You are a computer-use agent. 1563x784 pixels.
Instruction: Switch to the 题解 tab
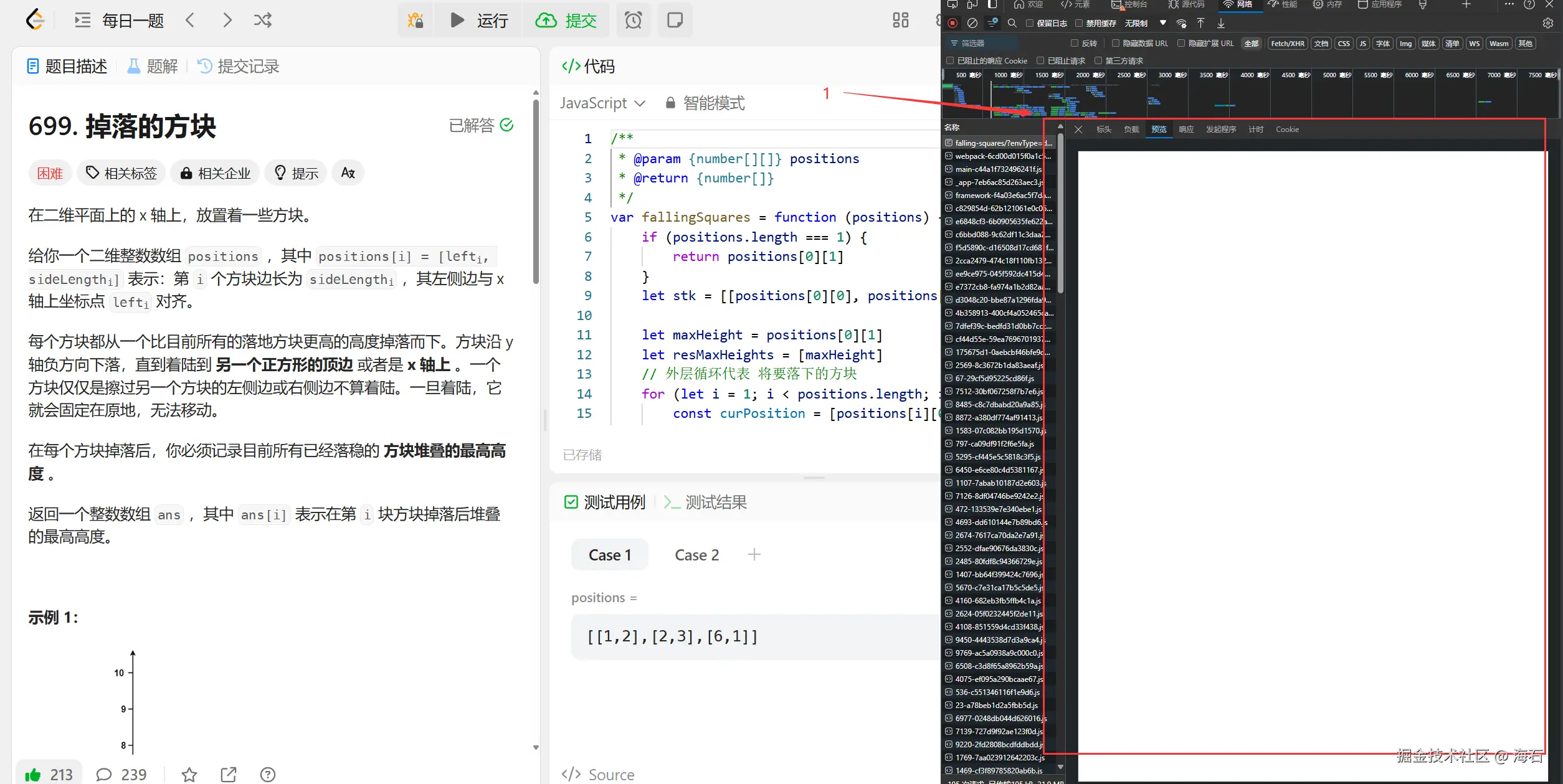[153, 66]
